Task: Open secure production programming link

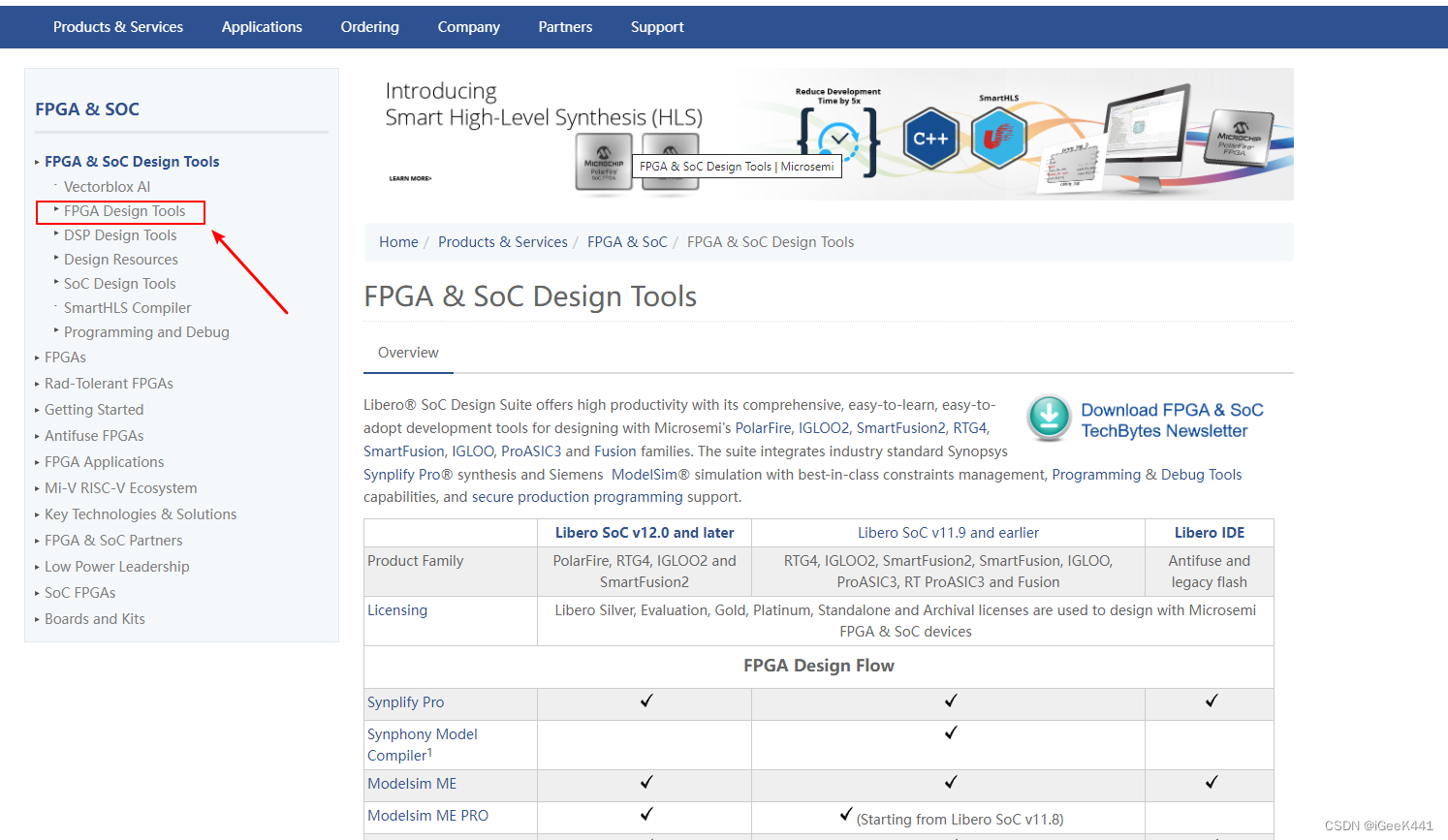Action: 578,497
